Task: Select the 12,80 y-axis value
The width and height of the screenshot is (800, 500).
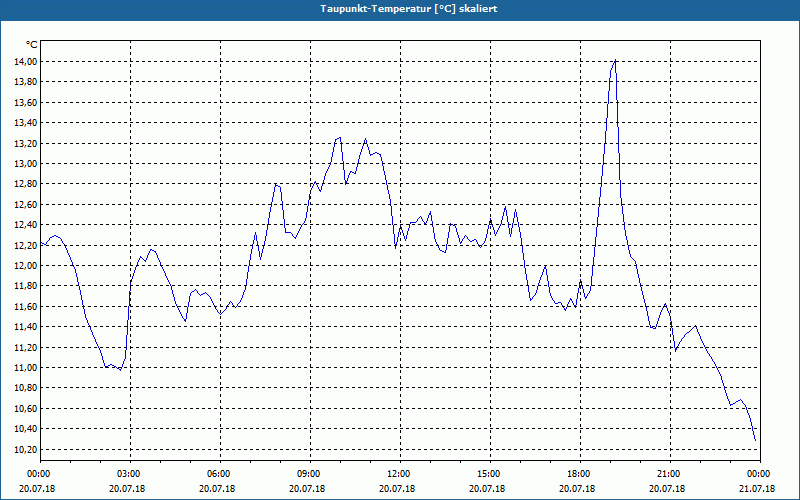Action: click(27, 184)
